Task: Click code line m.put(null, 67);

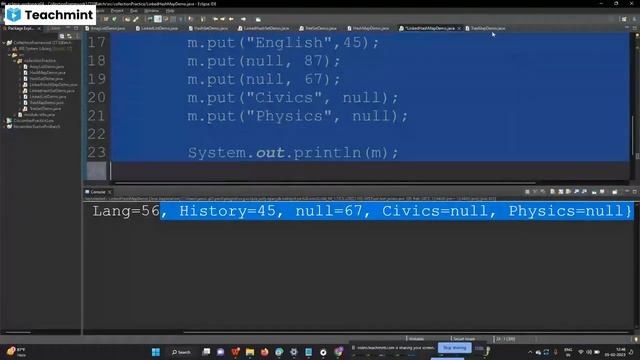Action: [x=264, y=79]
